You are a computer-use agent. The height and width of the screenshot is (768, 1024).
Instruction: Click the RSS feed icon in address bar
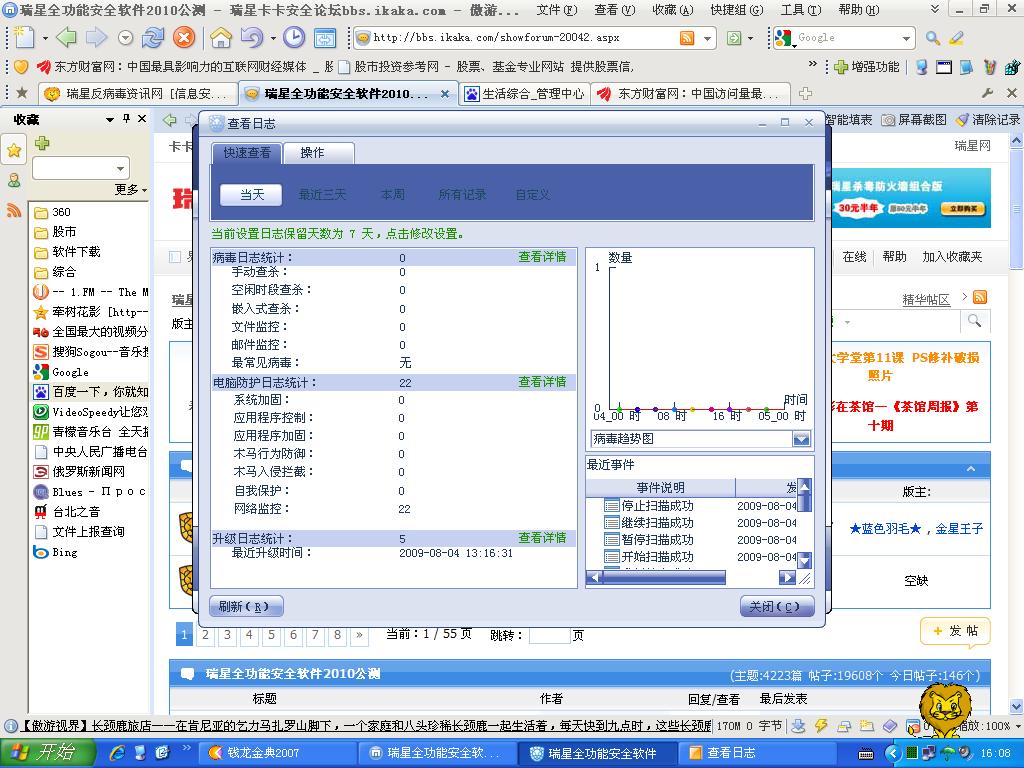pos(687,38)
